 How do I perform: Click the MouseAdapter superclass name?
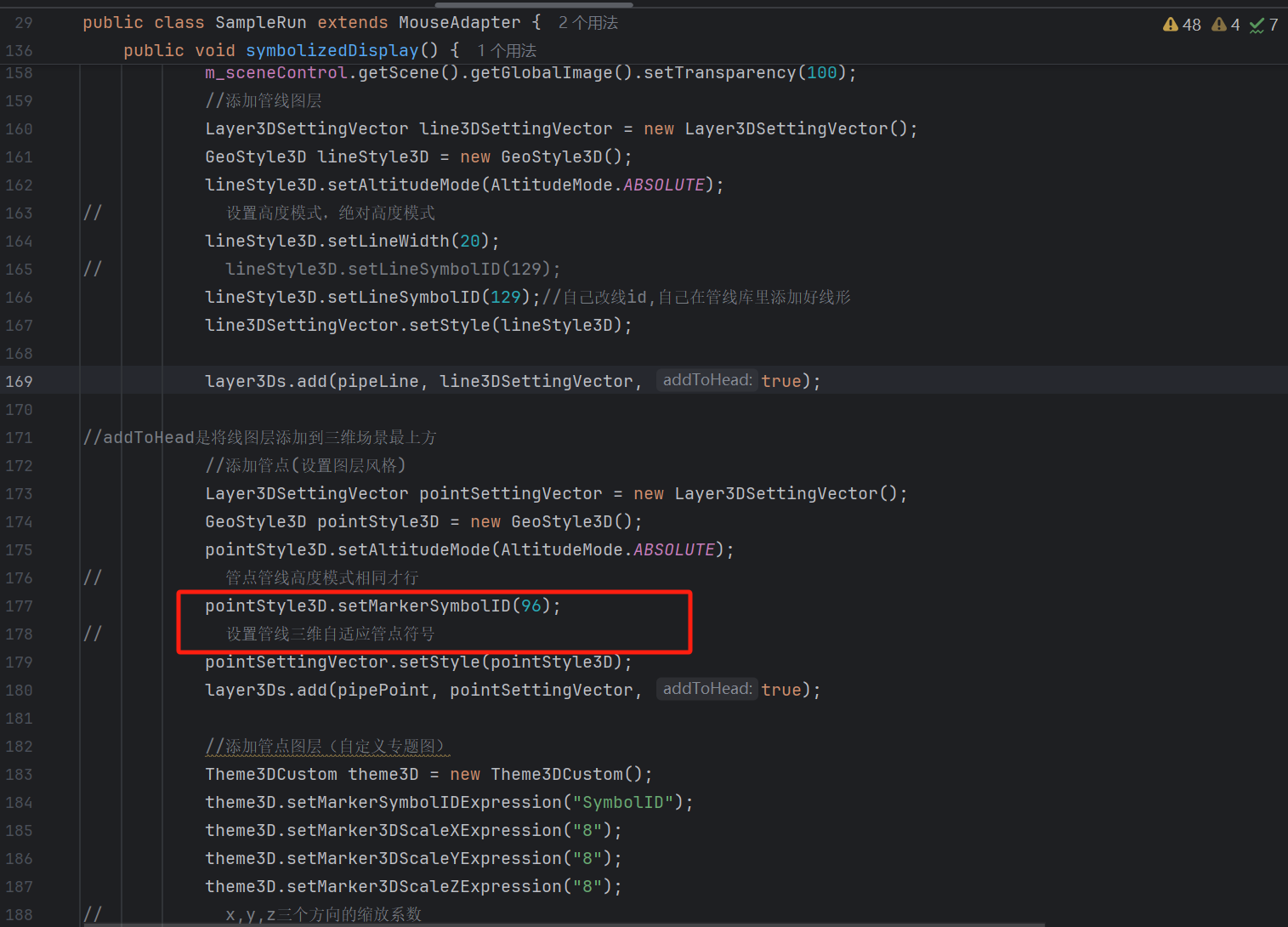[x=459, y=23]
